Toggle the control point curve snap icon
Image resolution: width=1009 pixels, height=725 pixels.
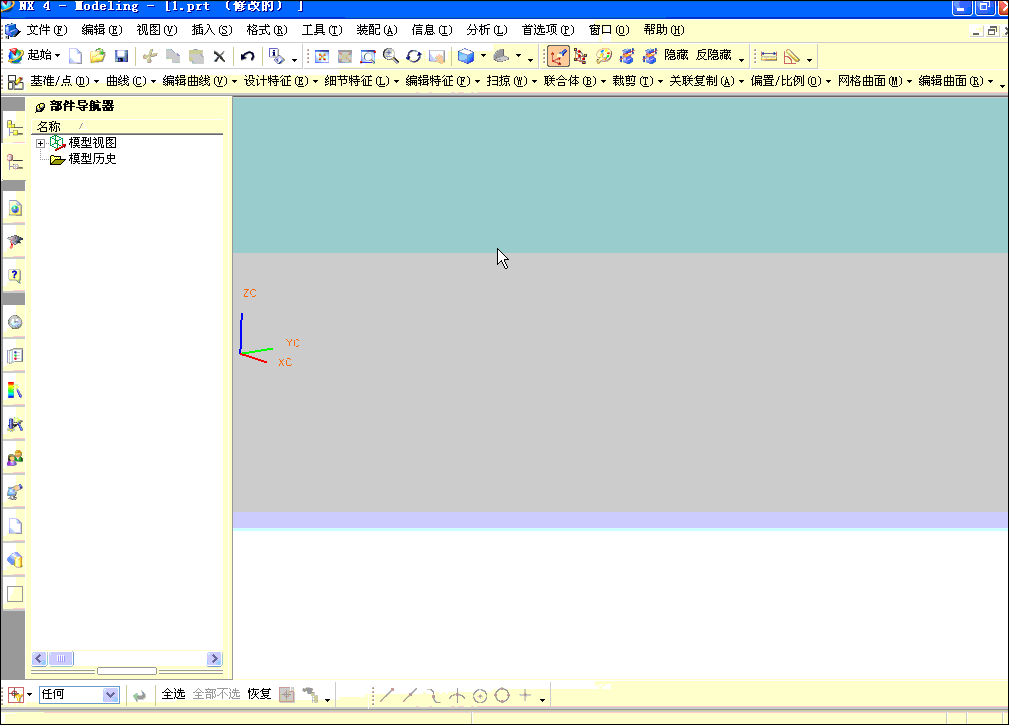pos(434,695)
